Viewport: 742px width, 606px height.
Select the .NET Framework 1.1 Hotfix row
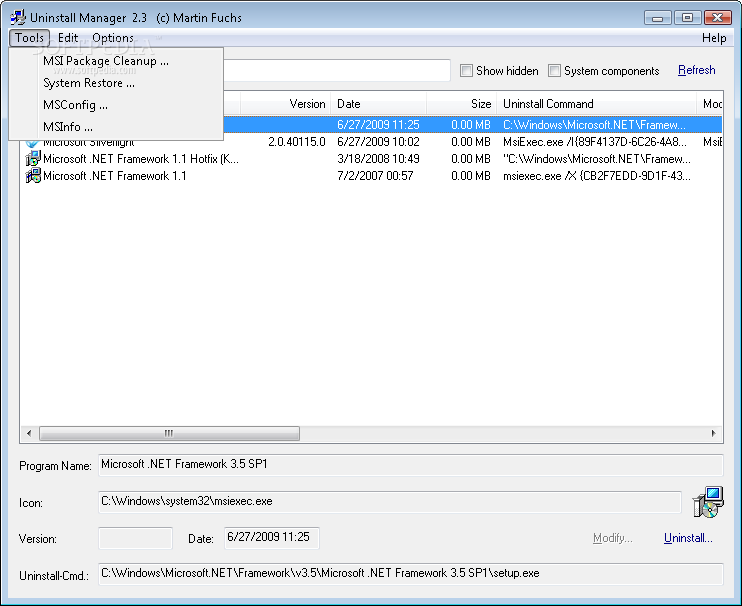click(371, 159)
